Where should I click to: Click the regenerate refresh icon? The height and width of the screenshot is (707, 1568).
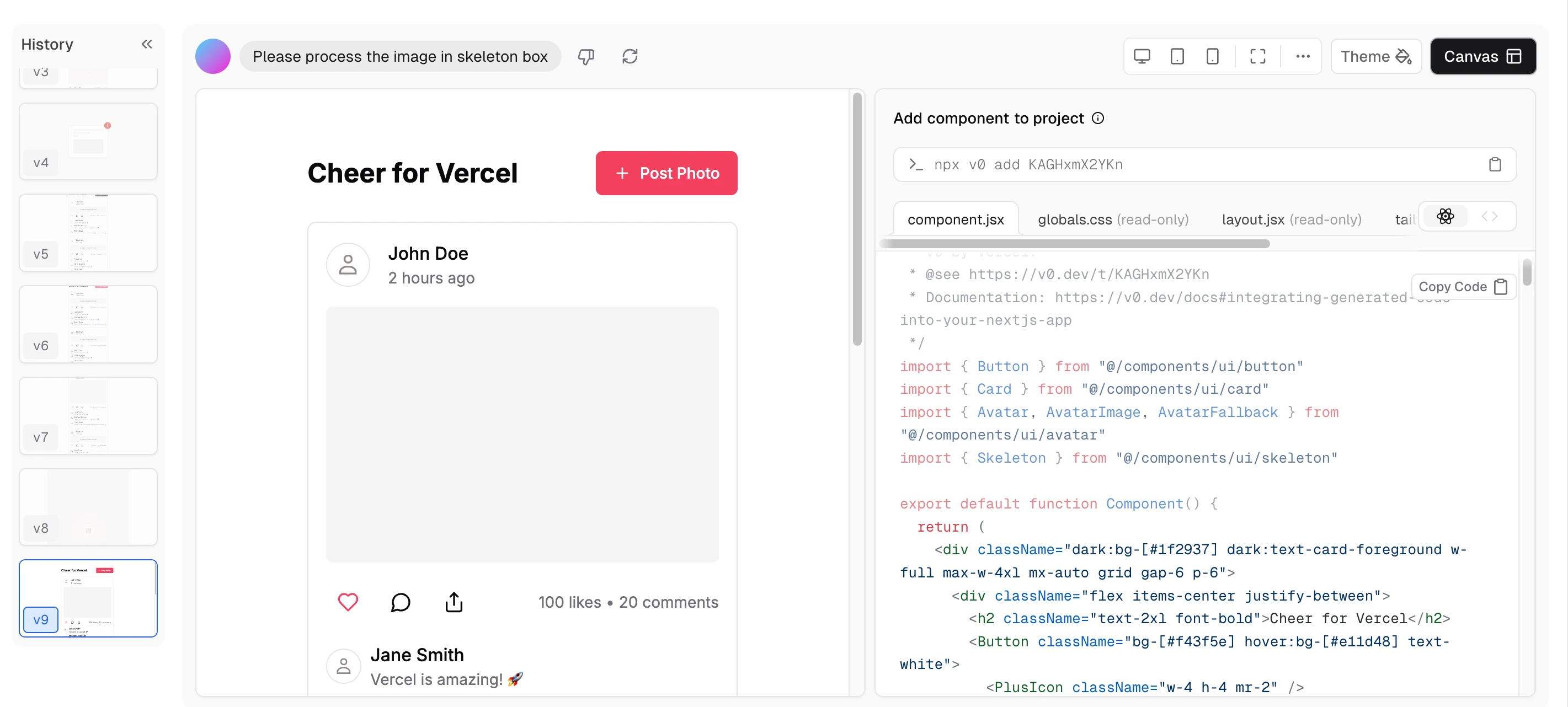click(630, 57)
